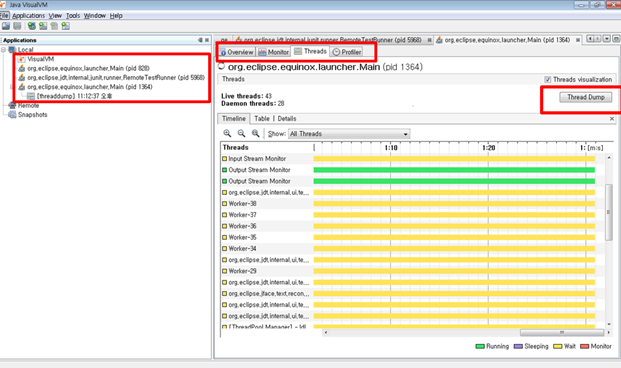Click the greyed Add VM Coredump toolbar icon
This screenshot has width=621, height=368.
click(54, 26)
